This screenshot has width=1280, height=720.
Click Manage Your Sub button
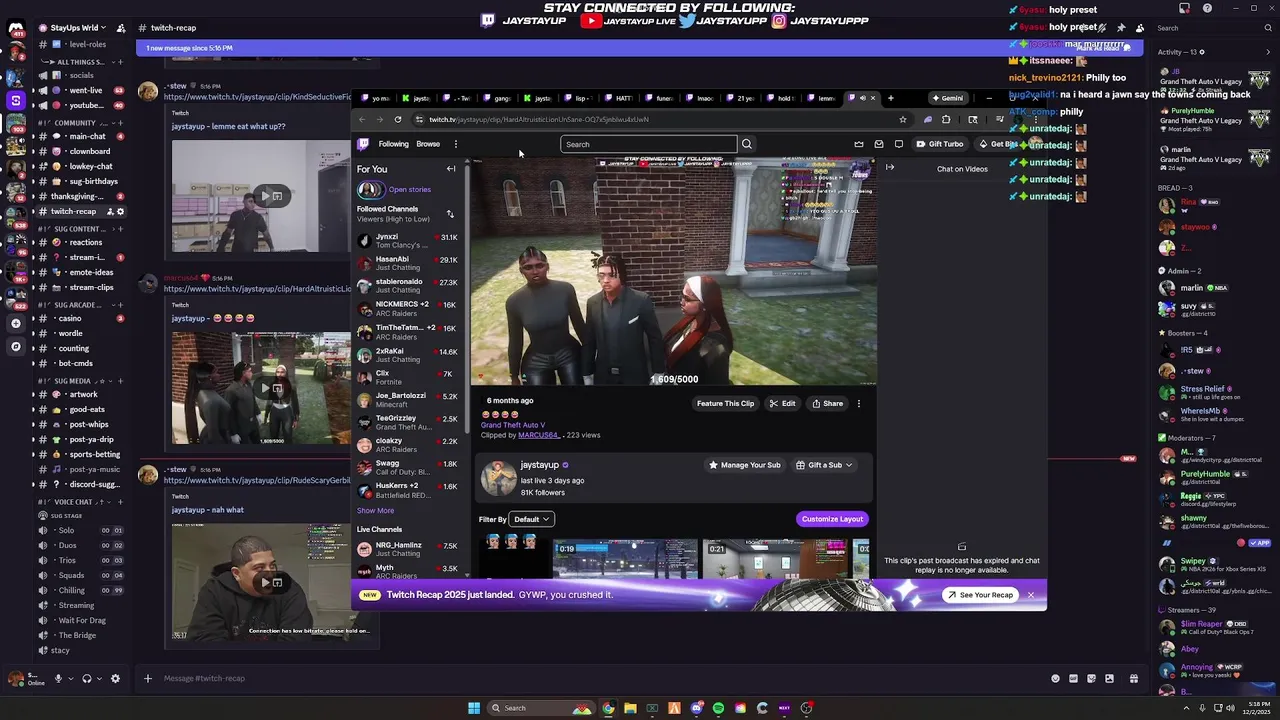[744, 465]
